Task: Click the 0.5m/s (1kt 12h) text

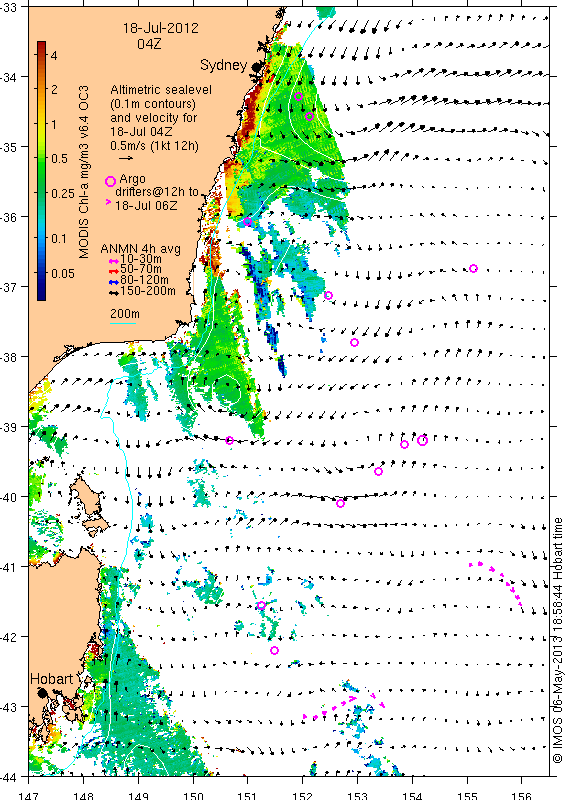Action: [x=154, y=146]
